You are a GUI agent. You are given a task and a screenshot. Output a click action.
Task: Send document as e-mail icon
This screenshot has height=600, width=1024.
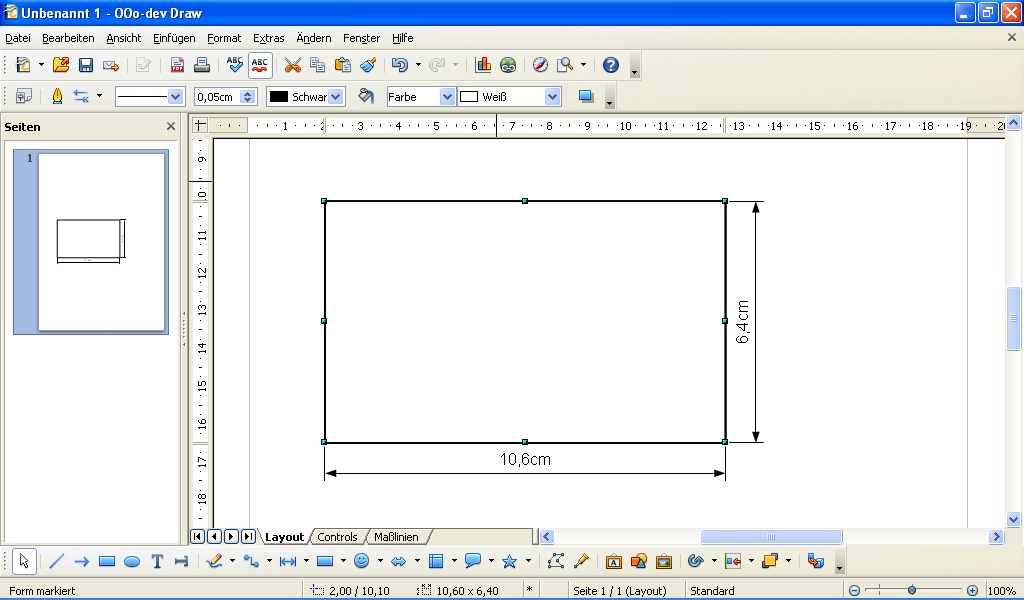(111, 65)
